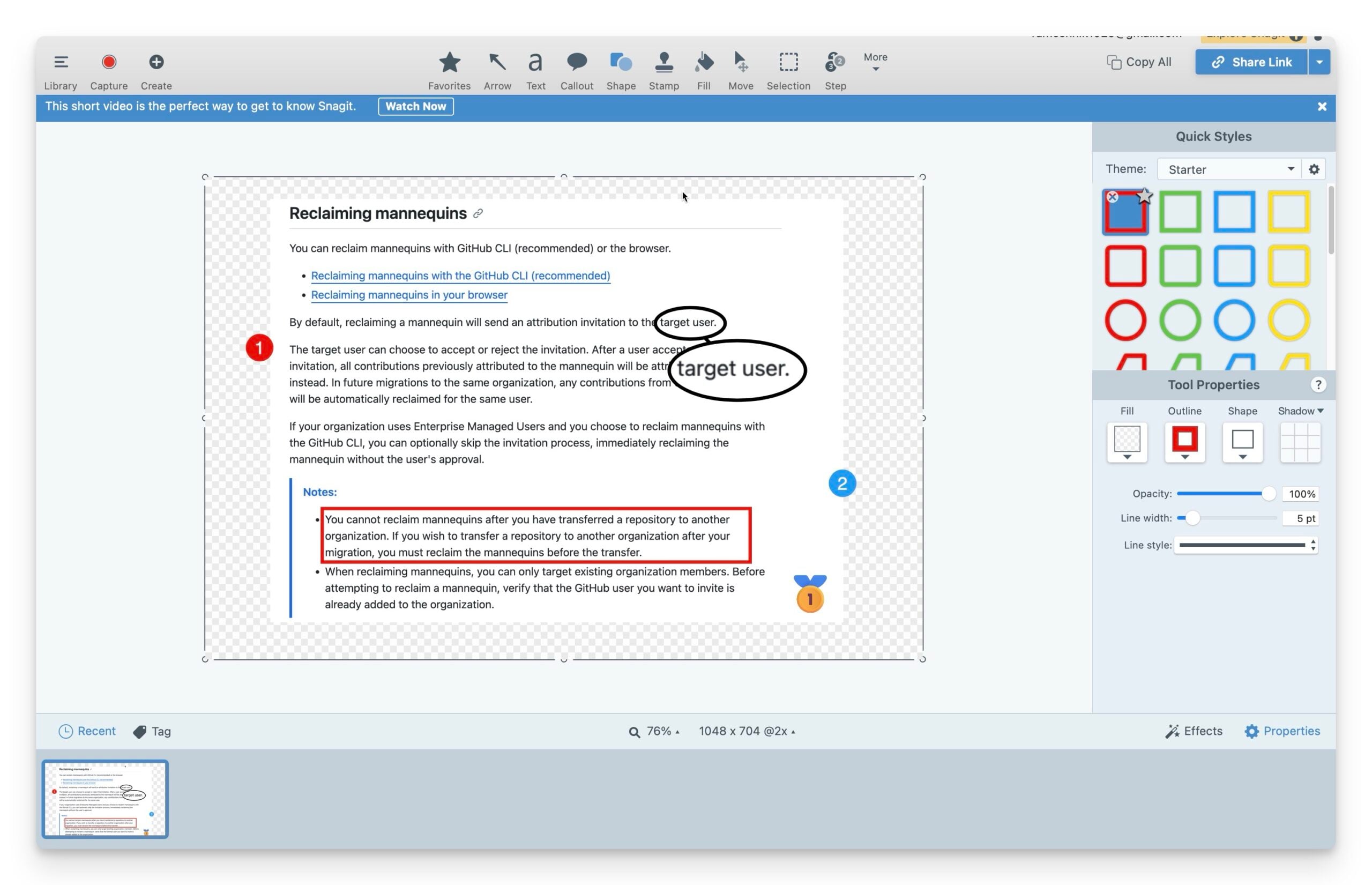Select the capture thumbnail in the tray
The width and height of the screenshot is (1372, 885).
click(x=105, y=800)
